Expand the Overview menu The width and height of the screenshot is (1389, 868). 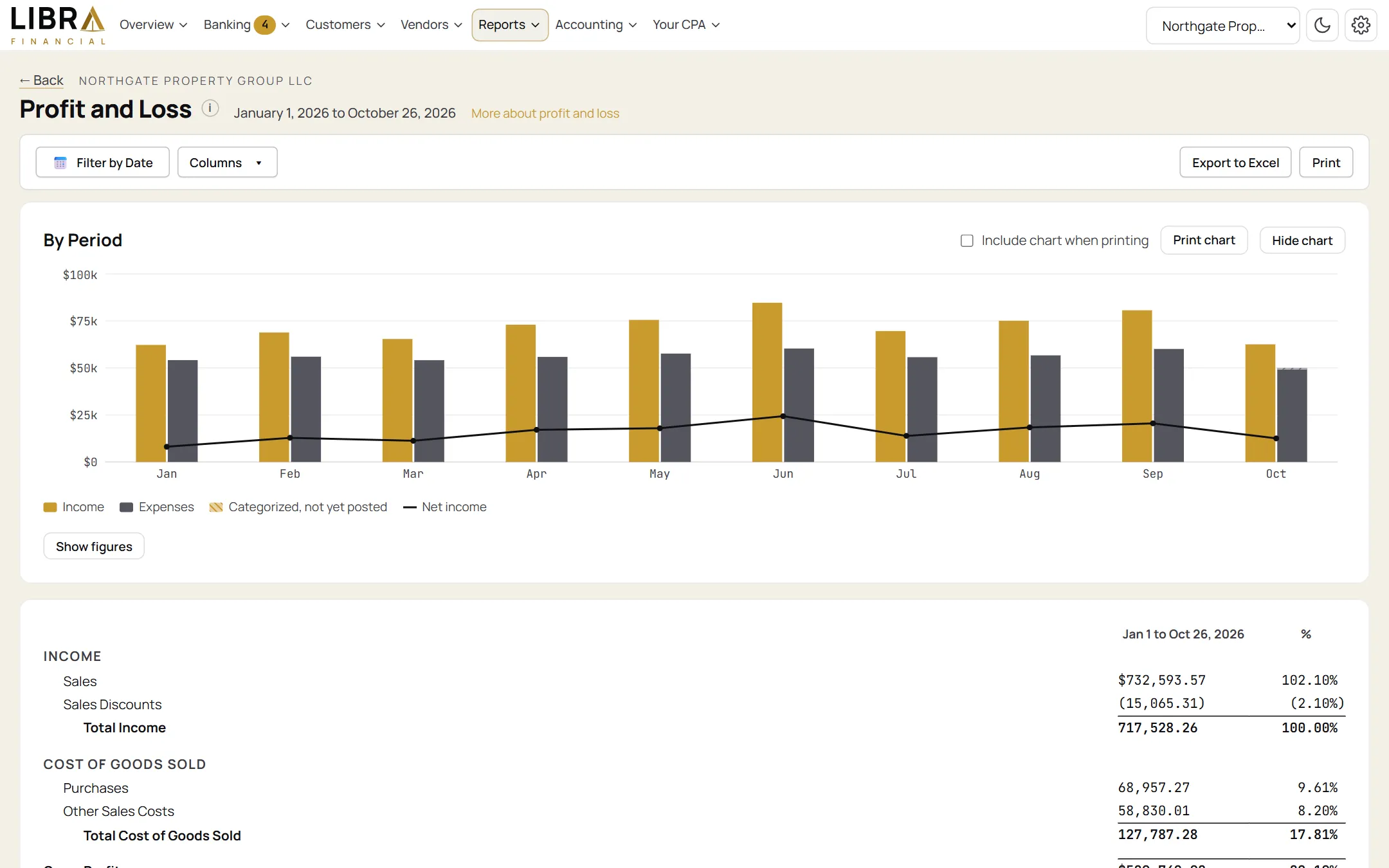pos(153,25)
